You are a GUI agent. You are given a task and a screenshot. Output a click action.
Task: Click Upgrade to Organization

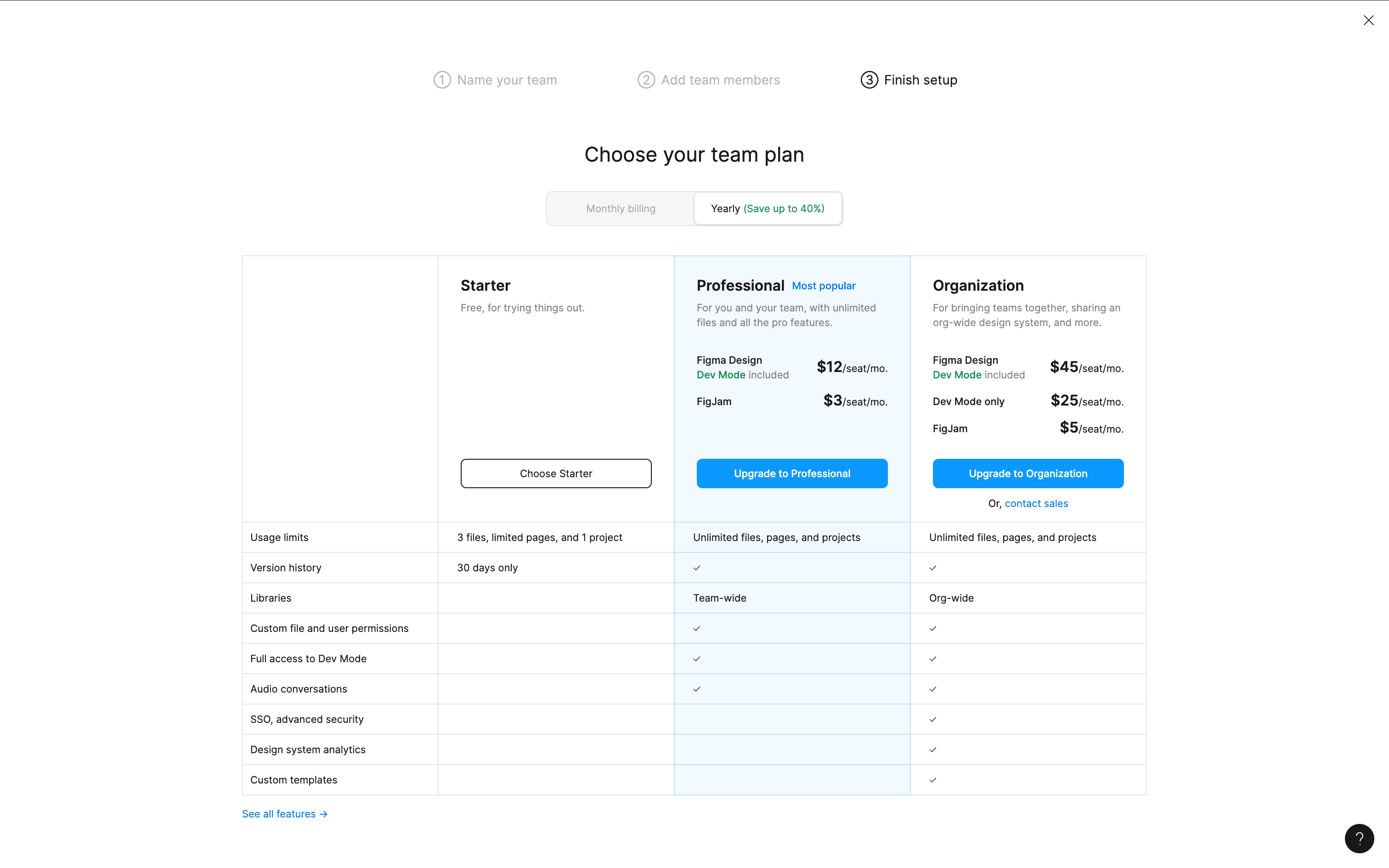(x=1028, y=473)
